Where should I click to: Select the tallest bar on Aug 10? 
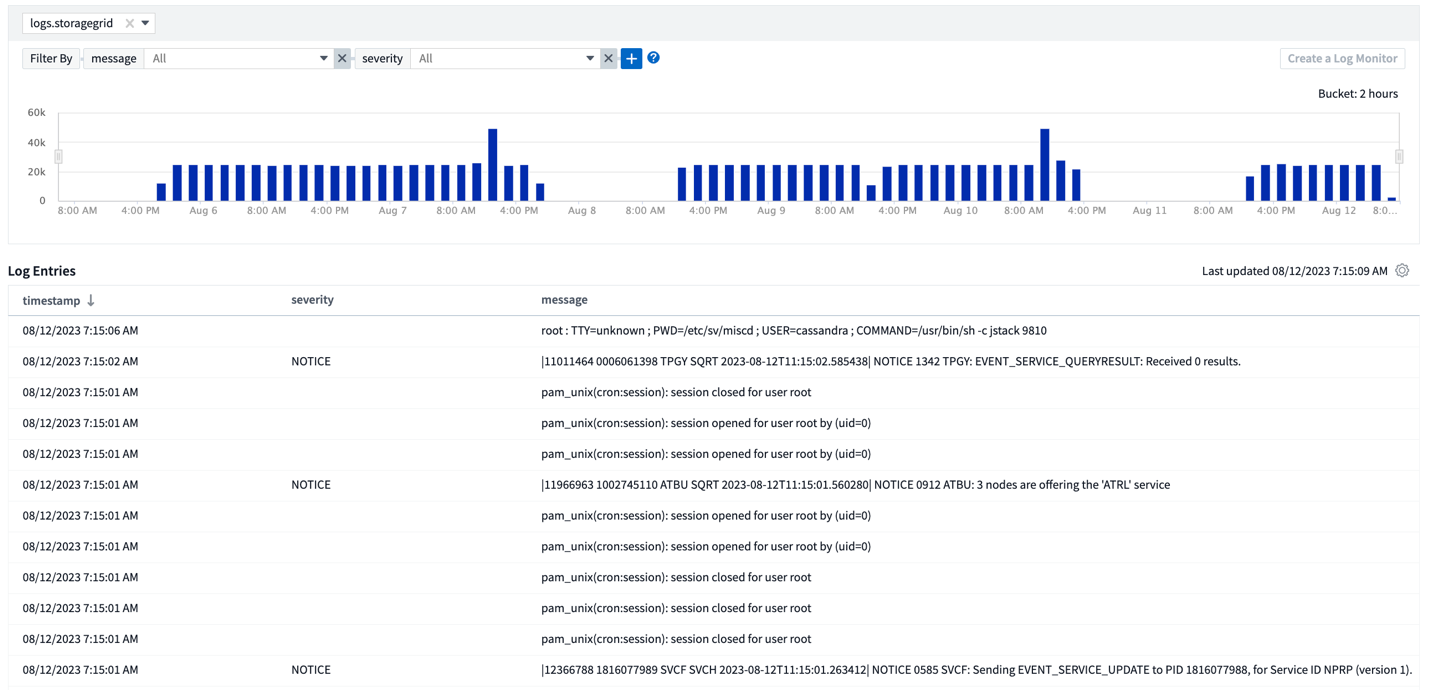(x=1045, y=164)
